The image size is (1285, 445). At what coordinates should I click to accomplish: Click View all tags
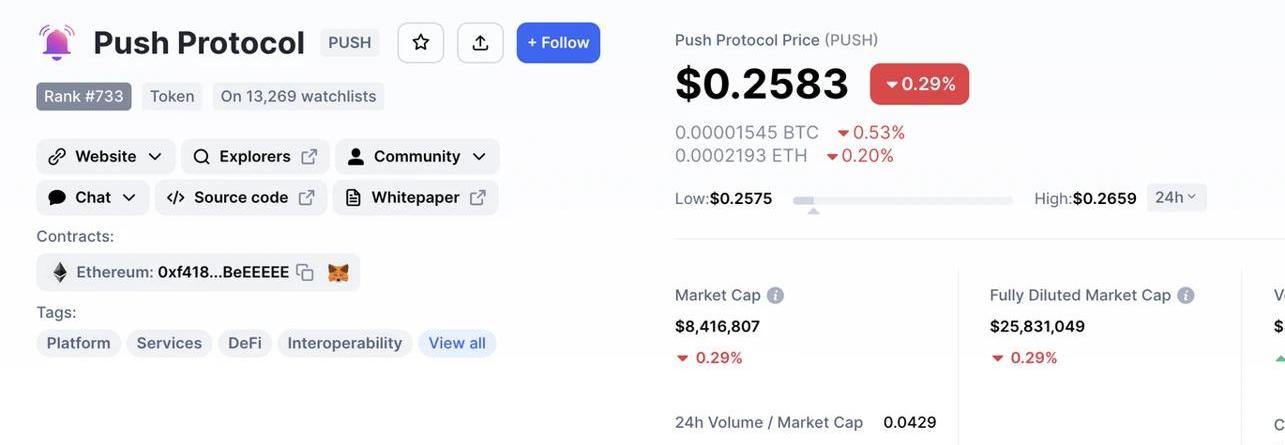coord(457,344)
